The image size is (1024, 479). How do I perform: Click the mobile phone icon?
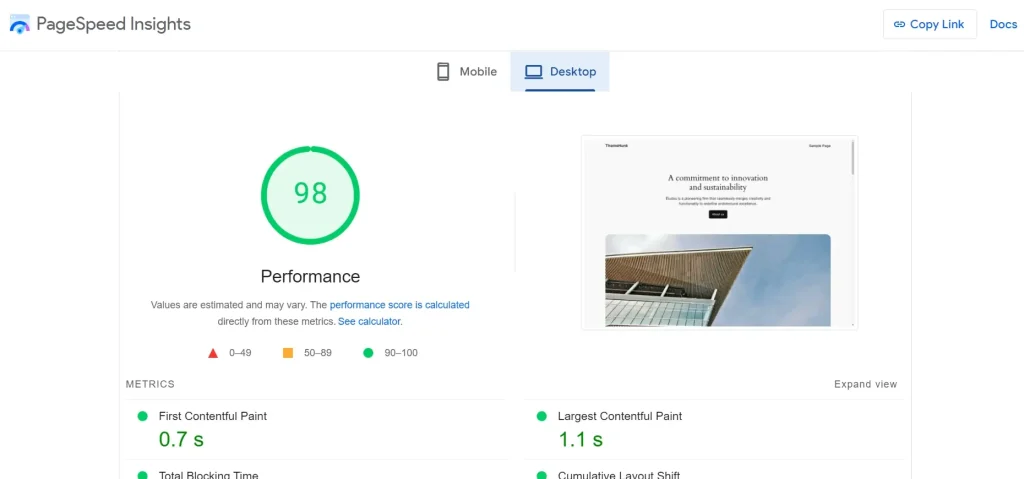(443, 72)
